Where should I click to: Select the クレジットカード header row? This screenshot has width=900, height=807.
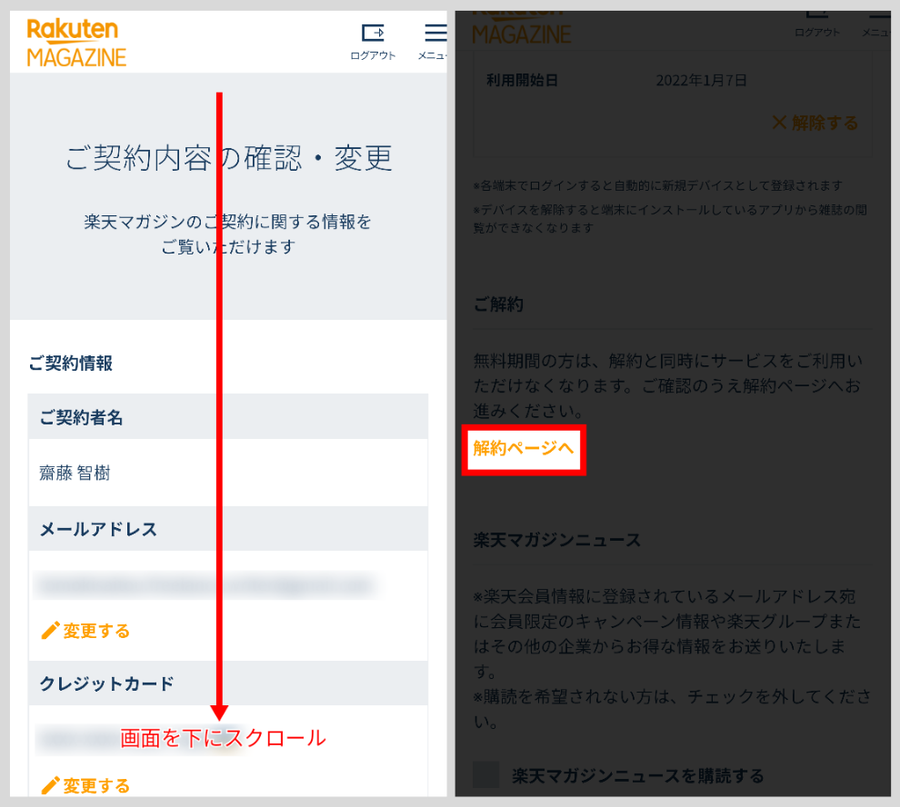point(228,683)
